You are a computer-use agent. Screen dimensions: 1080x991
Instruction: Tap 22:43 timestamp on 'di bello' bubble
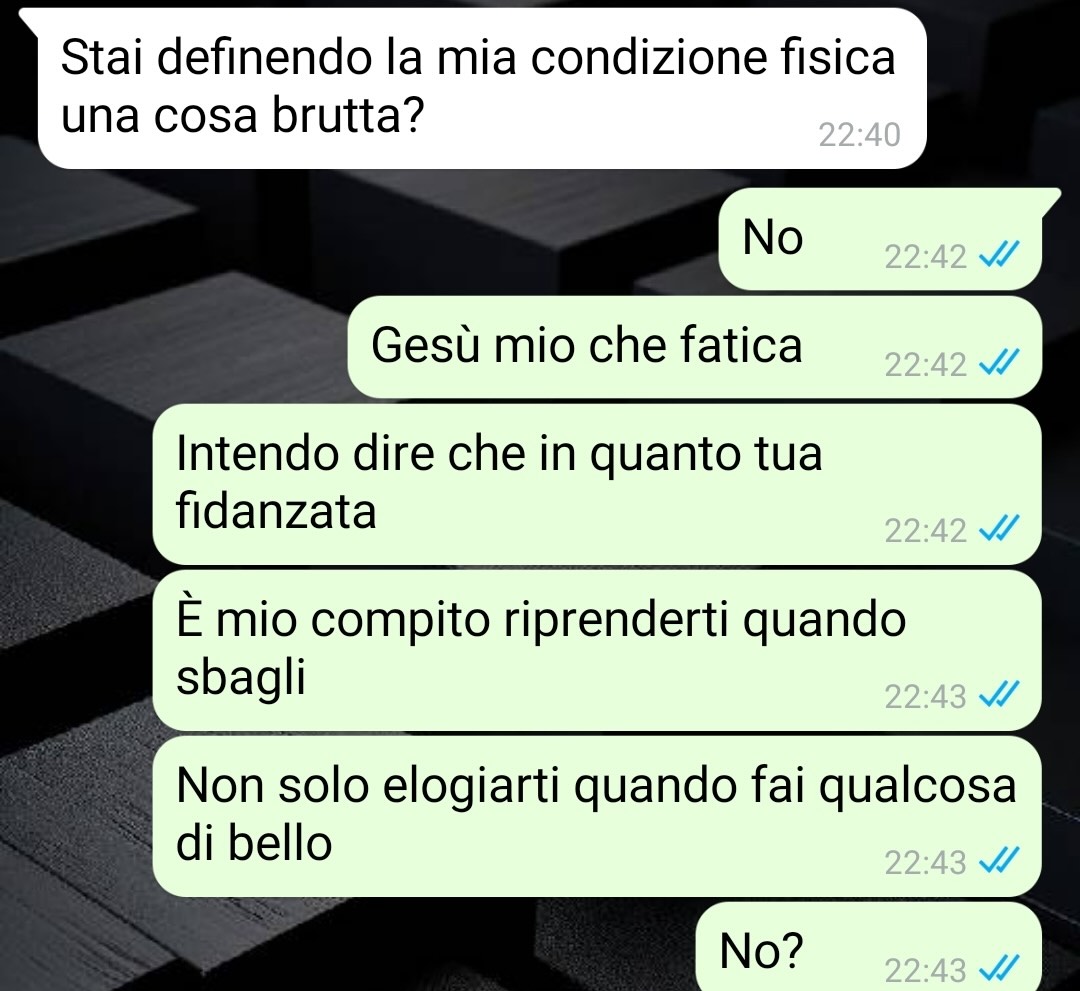[x=926, y=863]
